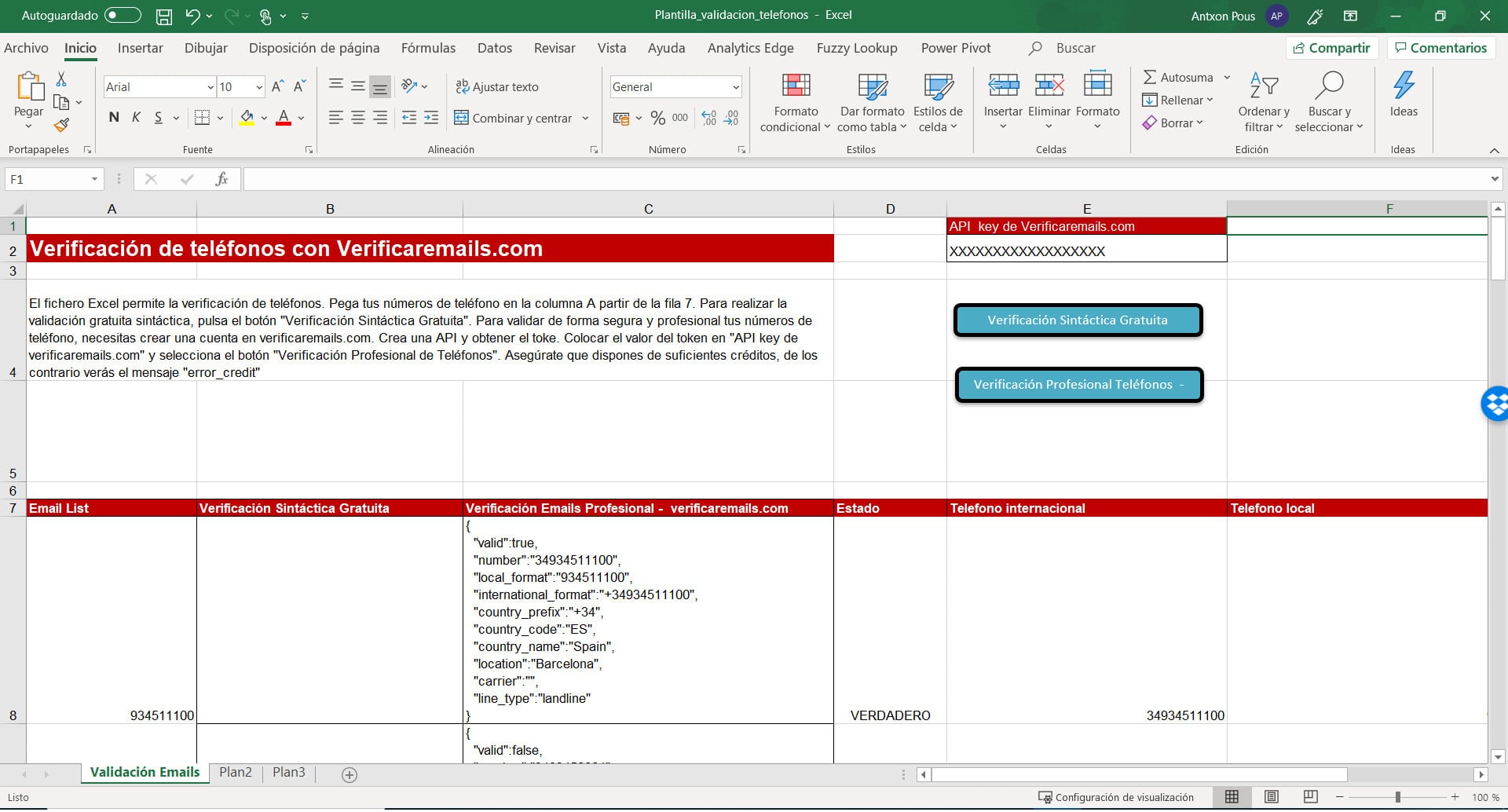Click the Cut scissors icon
The image size is (1508, 812).
pos(61,79)
